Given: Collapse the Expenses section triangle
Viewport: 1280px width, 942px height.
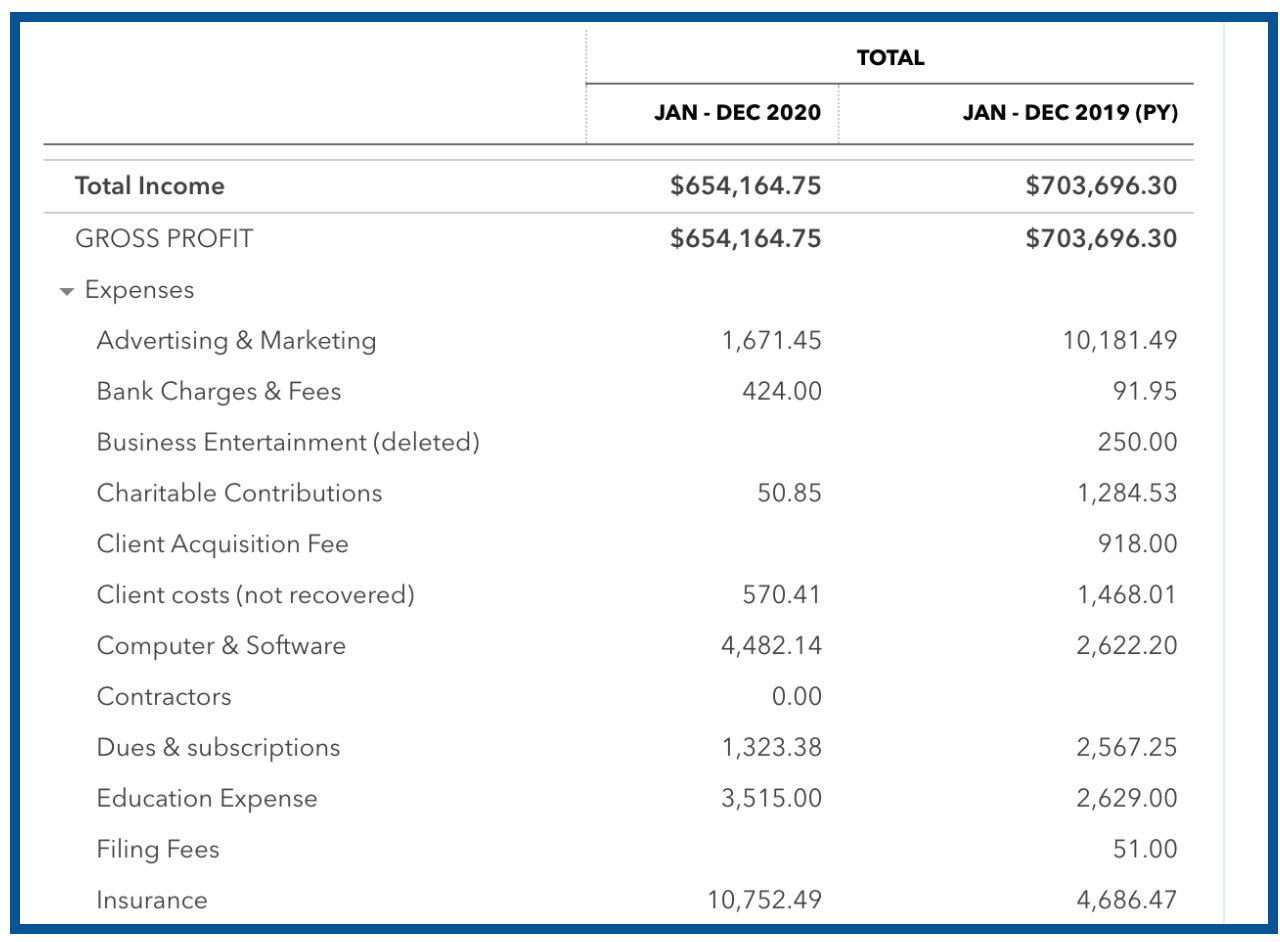Looking at the screenshot, I should (x=67, y=292).
